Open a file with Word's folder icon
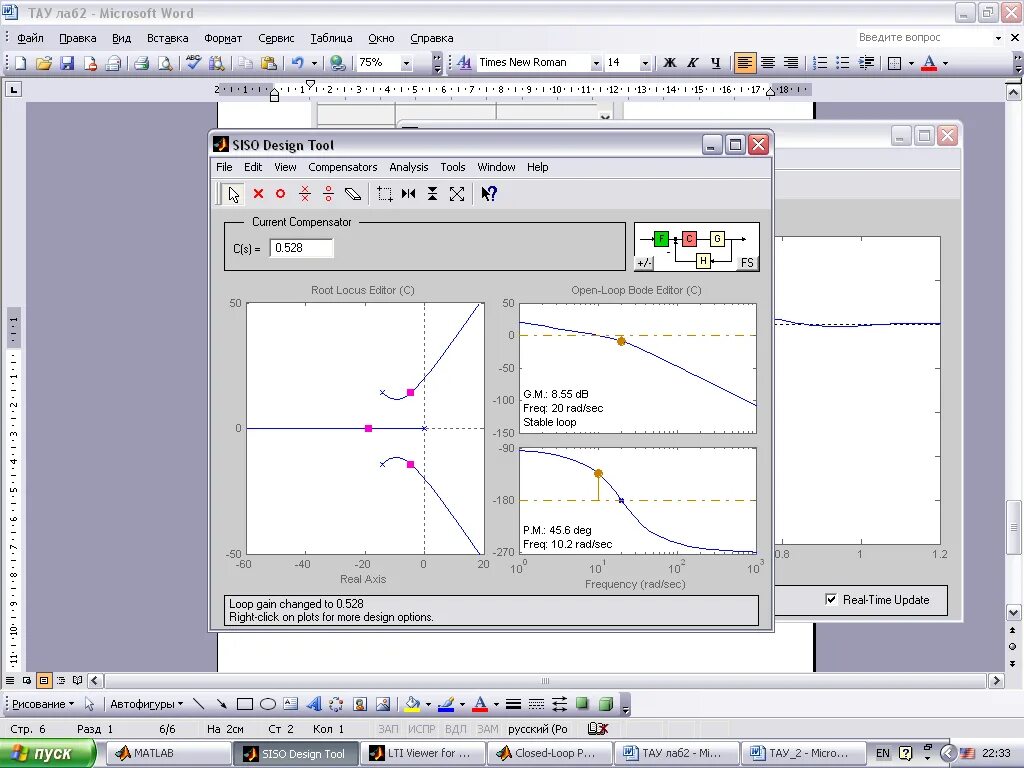1024x768 pixels. pos(44,63)
